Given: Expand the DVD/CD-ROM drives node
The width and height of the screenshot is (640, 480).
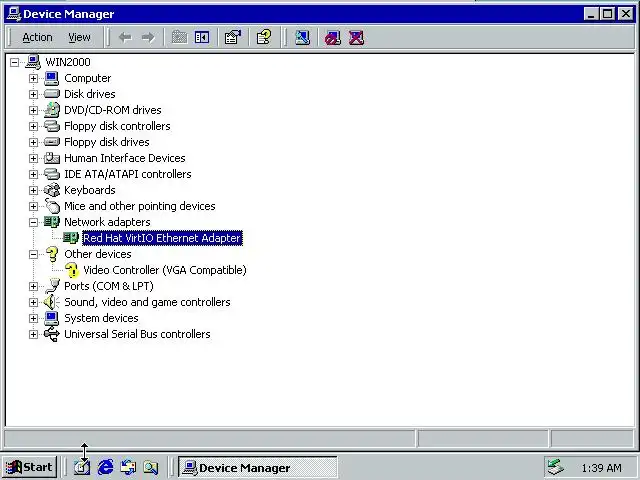Looking at the screenshot, I should click(x=33, y=110).
